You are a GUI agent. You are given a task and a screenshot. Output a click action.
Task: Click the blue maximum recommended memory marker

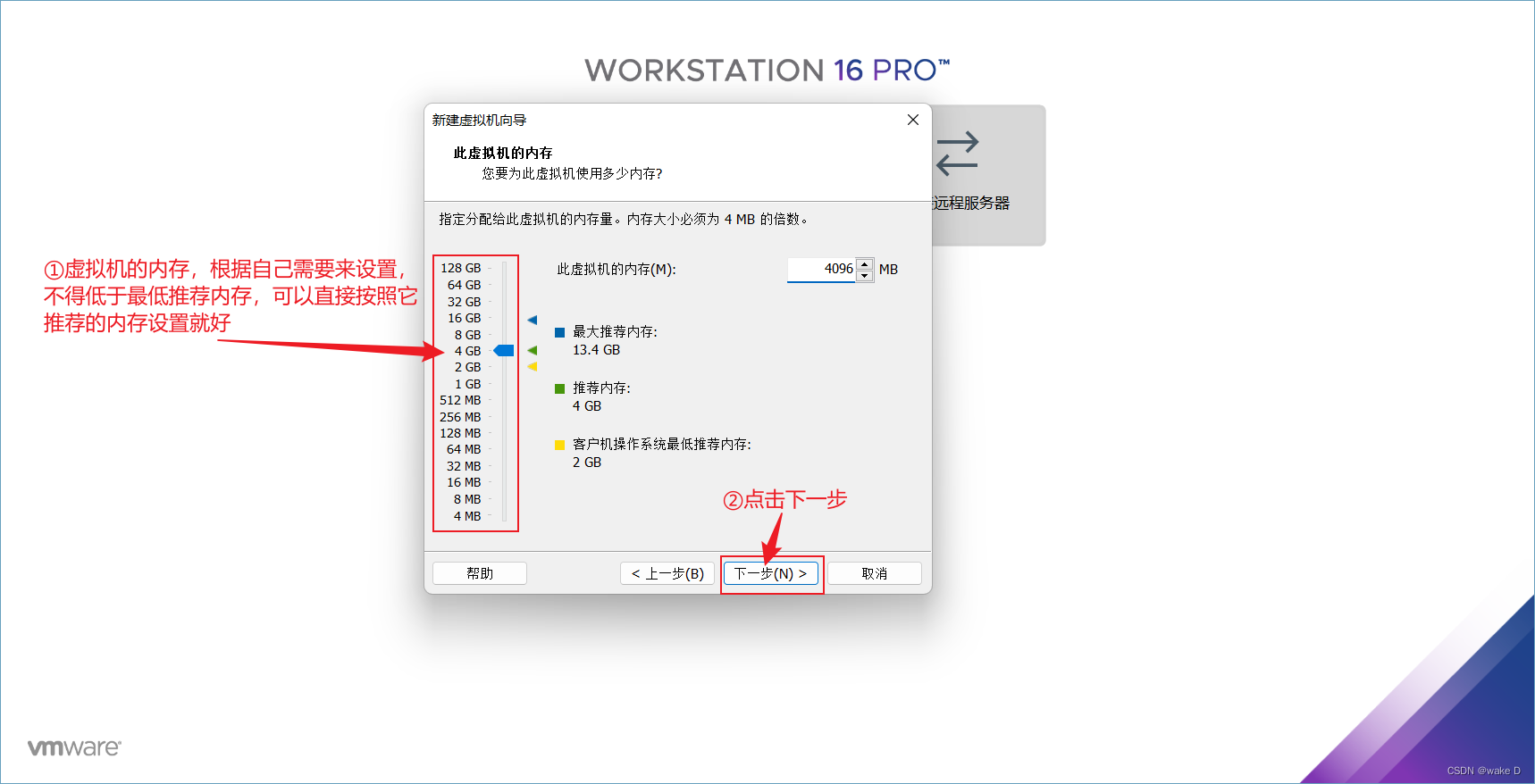533,320
